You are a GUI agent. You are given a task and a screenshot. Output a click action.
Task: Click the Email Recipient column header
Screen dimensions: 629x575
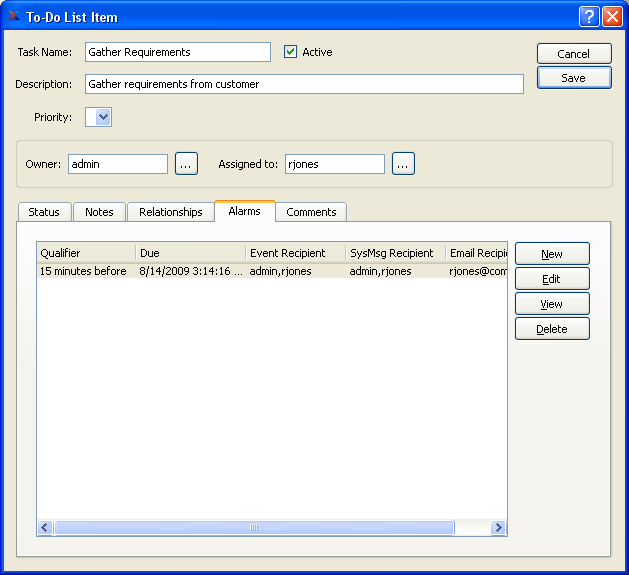pyautogui.click(x=477, y=253)
